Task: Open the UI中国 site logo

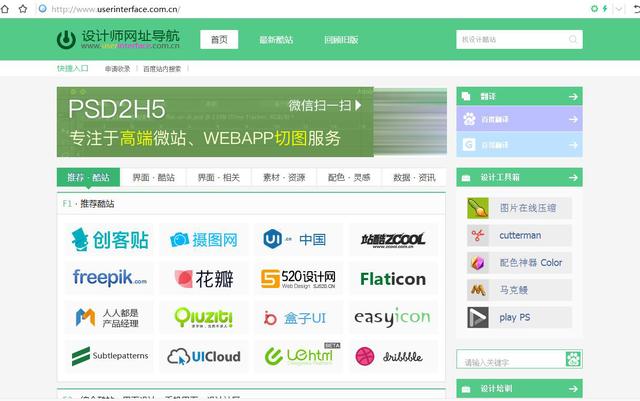Action: (299, 239)
